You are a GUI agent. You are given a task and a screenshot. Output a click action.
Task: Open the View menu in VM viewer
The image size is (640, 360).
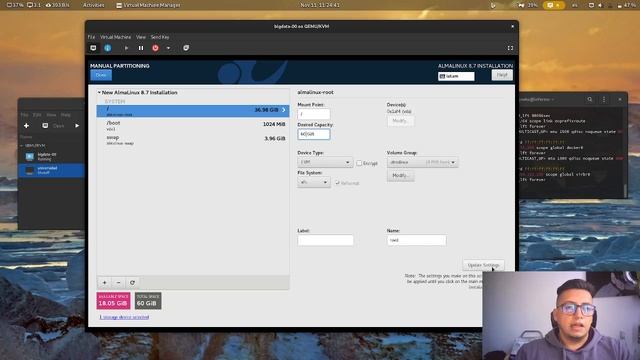141,37
